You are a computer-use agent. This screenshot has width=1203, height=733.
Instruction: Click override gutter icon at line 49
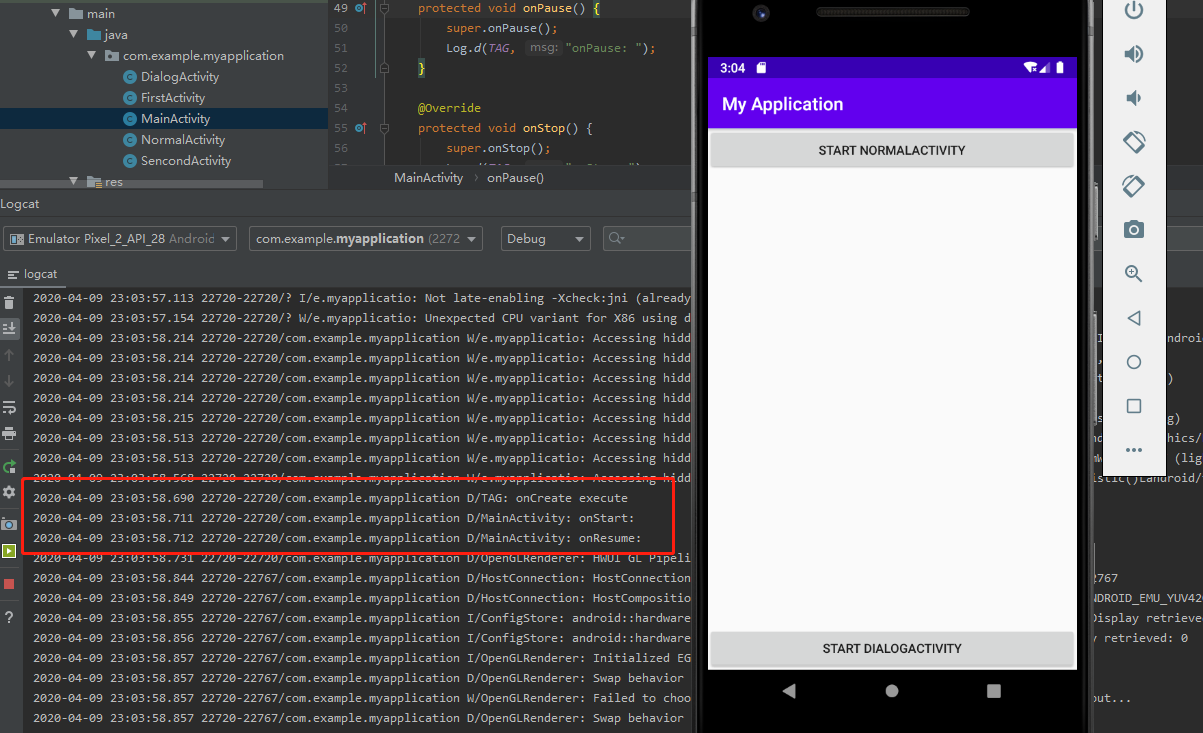coord(361,8)
